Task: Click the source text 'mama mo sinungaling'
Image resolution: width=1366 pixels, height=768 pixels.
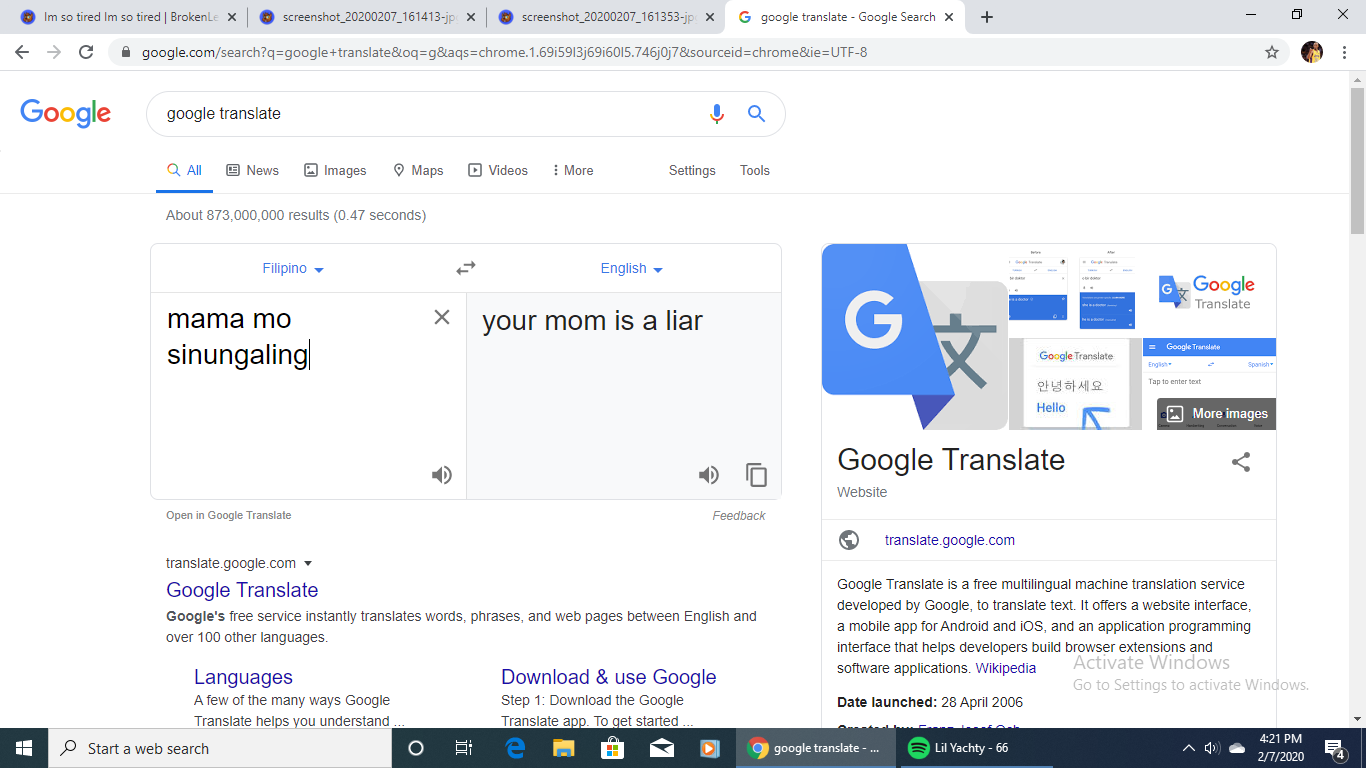Action: click(238, 336)
